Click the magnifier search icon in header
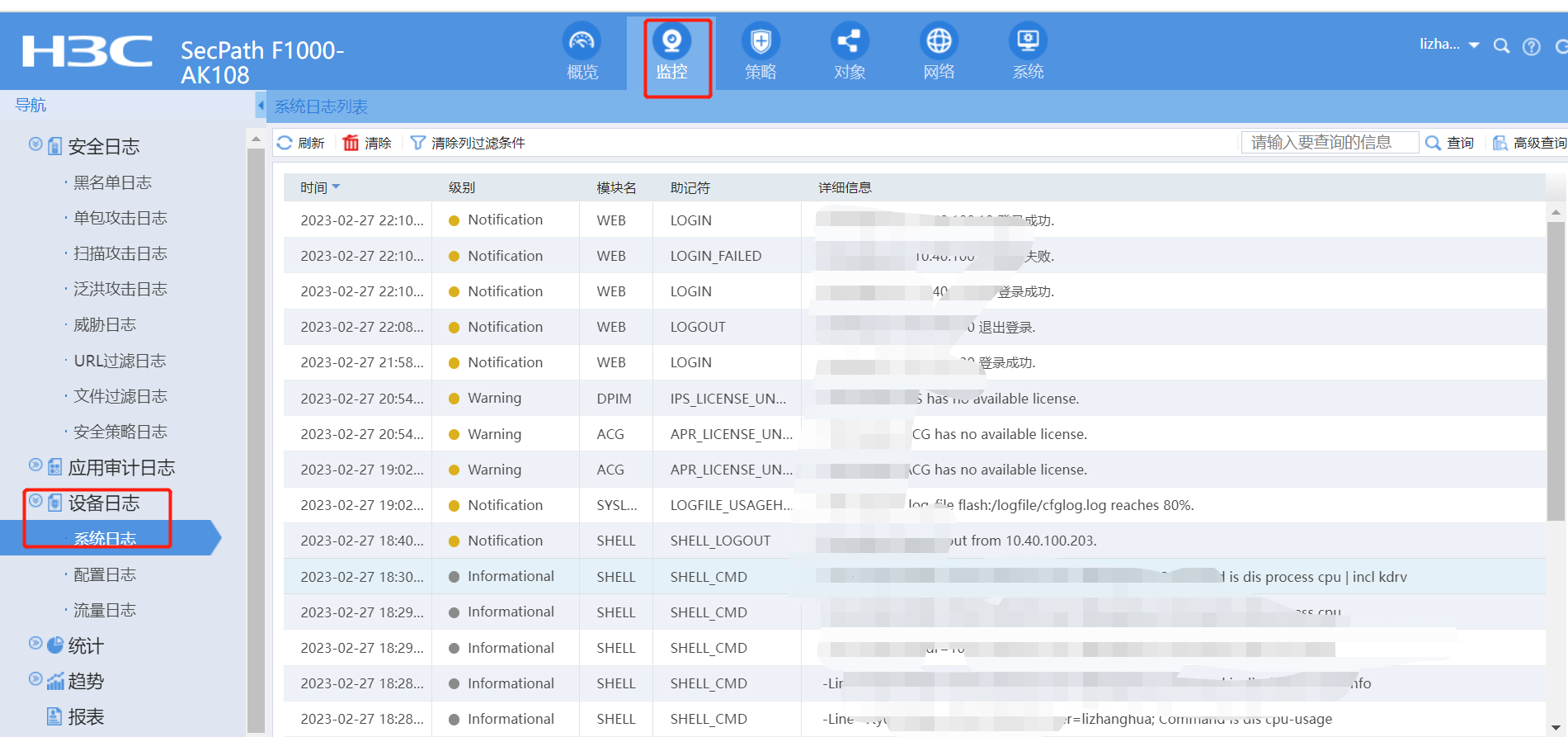 pyautogui.click(x=1501, y=46)
